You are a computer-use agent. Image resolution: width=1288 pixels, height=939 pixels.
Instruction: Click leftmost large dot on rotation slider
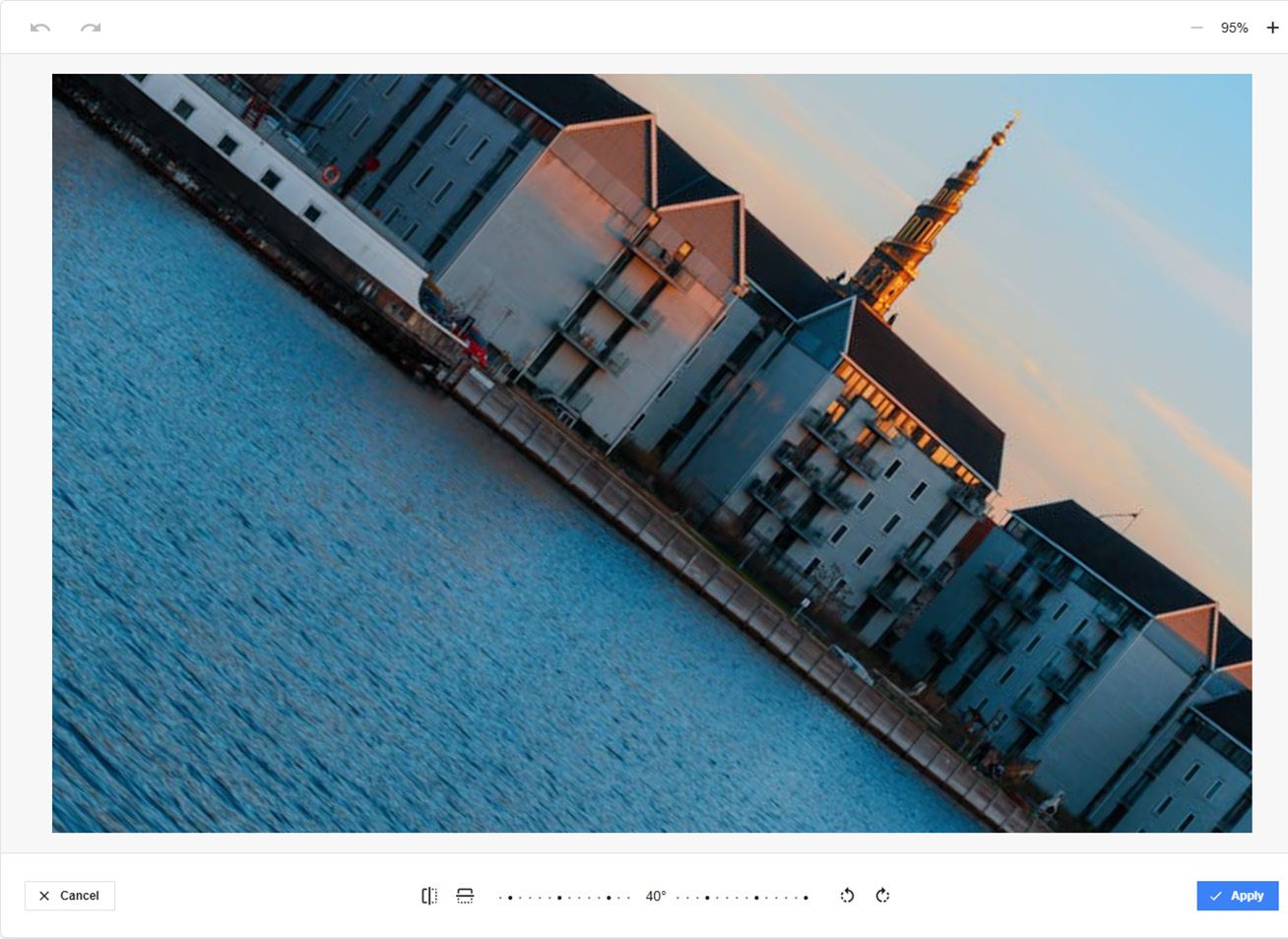[510, 898]
